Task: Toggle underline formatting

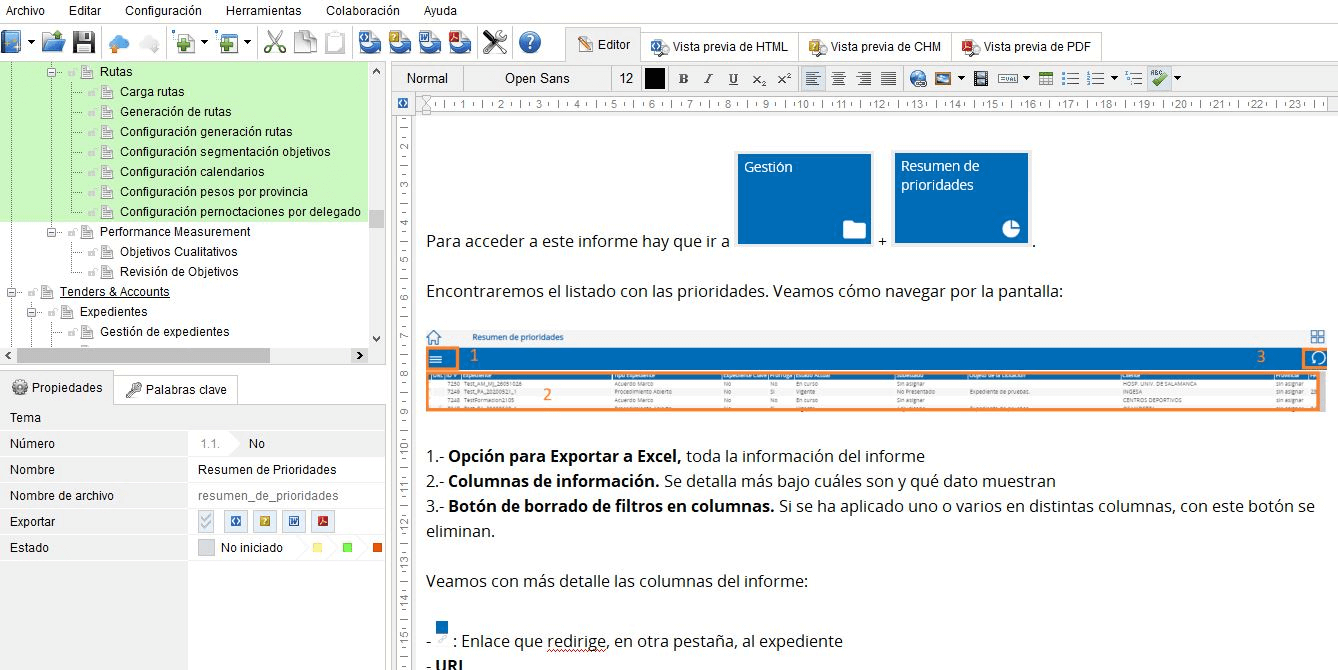Action: click(733, 78)
